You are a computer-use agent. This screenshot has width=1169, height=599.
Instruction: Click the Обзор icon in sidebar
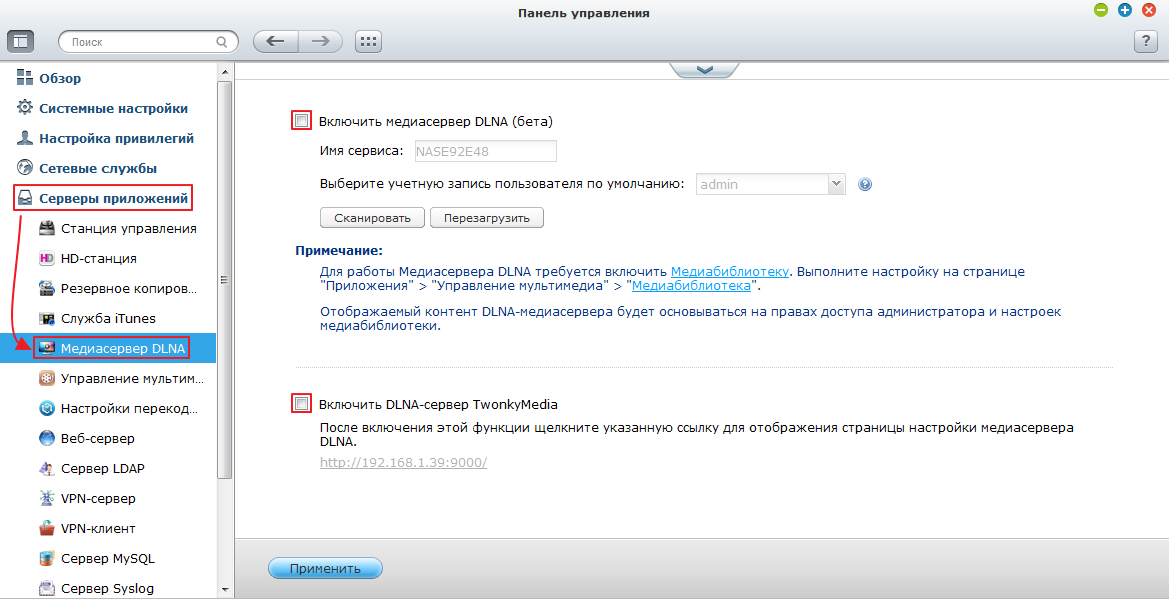(x=25, y=78)
